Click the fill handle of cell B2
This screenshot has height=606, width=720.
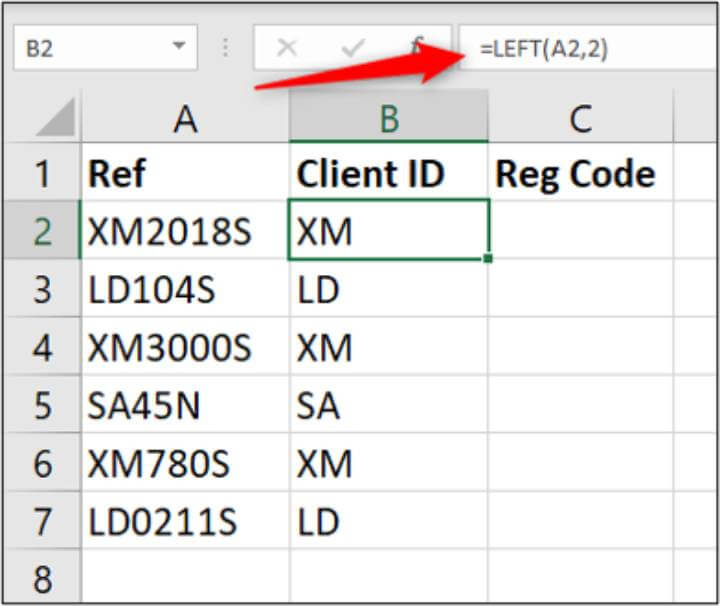(488, 259)
